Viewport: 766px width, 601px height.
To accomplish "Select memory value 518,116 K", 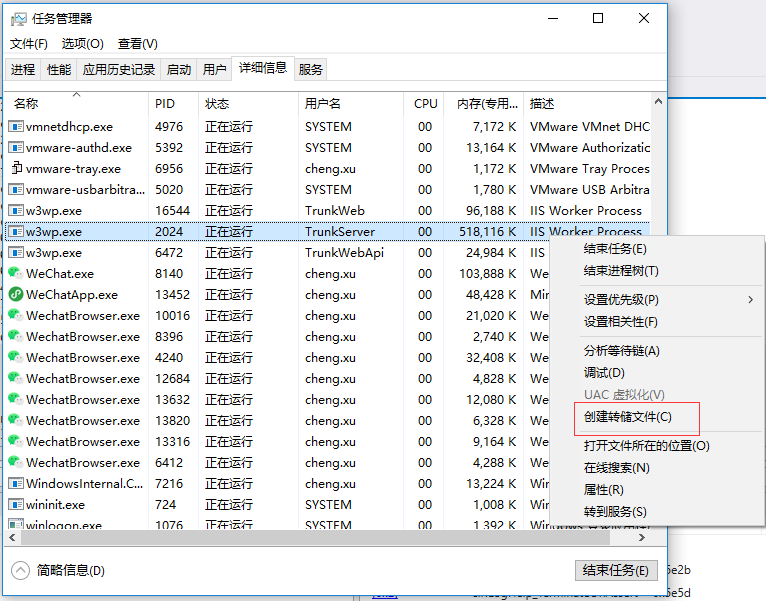I will [x=487, y=232].
